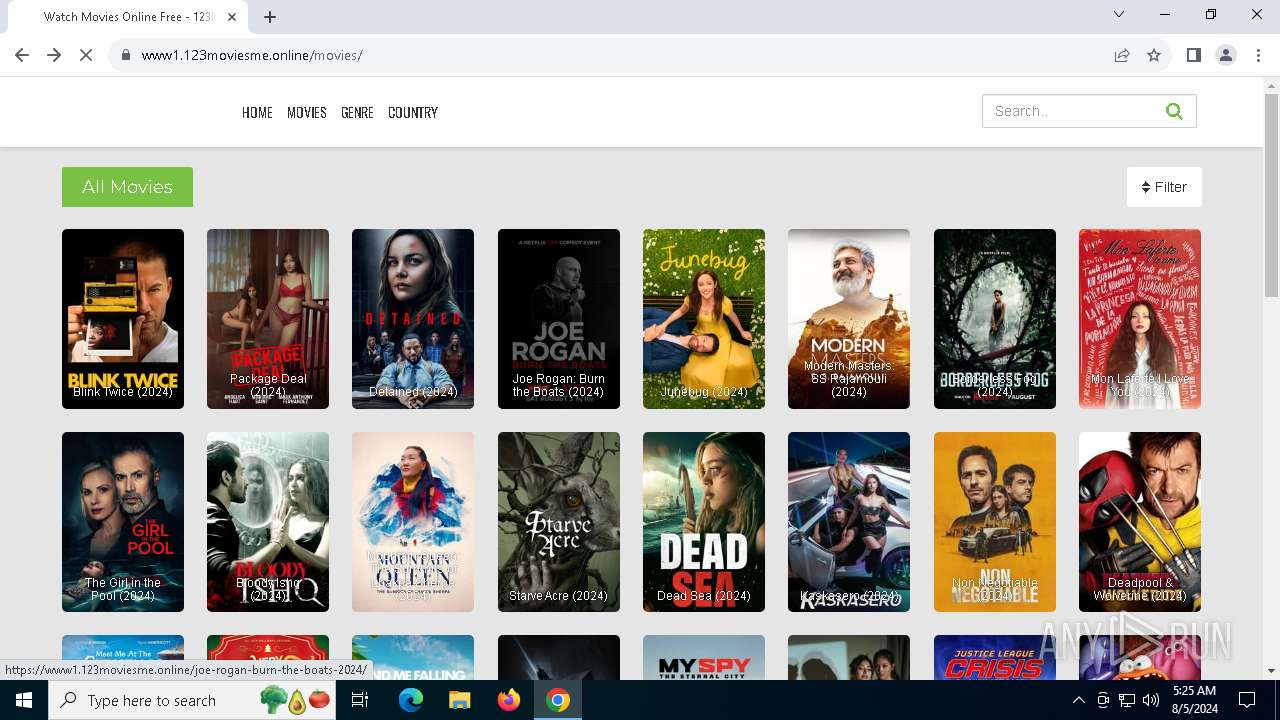Show hidden system tray icons
1280x720 pixels.
coord(1078,700)
